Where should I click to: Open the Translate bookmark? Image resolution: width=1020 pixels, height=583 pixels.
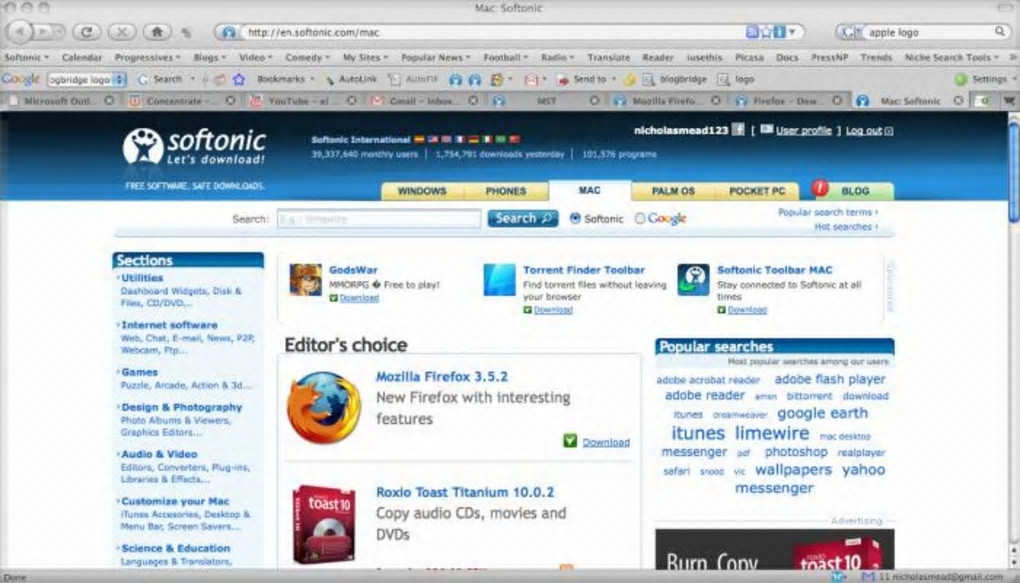(x=609, y=57)
